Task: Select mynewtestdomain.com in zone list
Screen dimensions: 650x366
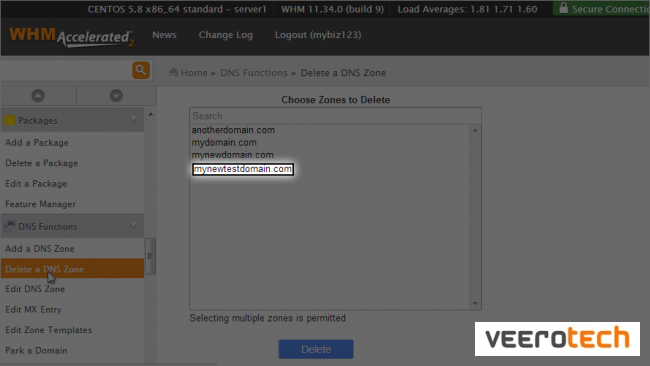Action: [x=243, y=169]
